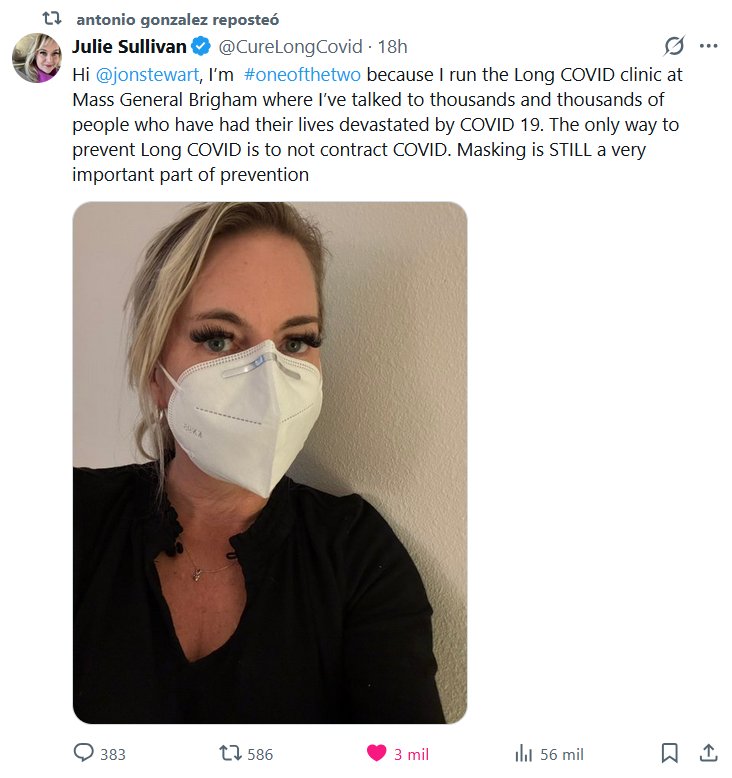The width and height of the screenshot is (732, 778).
Task: Open the share upload arrow icon
Action: tap(708, 753)
